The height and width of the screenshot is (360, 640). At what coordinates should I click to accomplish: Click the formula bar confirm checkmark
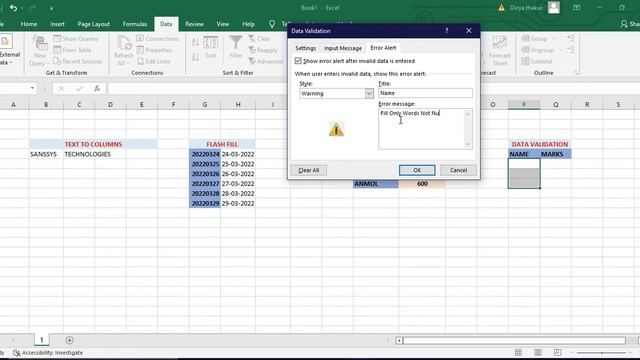[x=79, y=88]
